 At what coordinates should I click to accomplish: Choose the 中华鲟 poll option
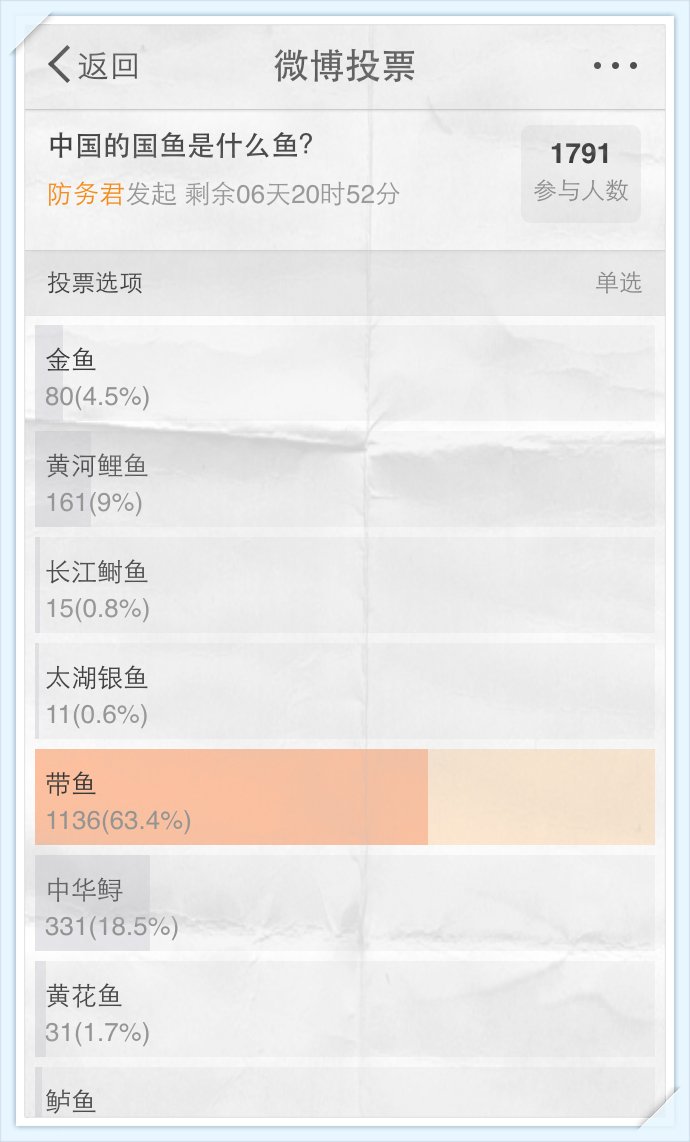[345, 903]
